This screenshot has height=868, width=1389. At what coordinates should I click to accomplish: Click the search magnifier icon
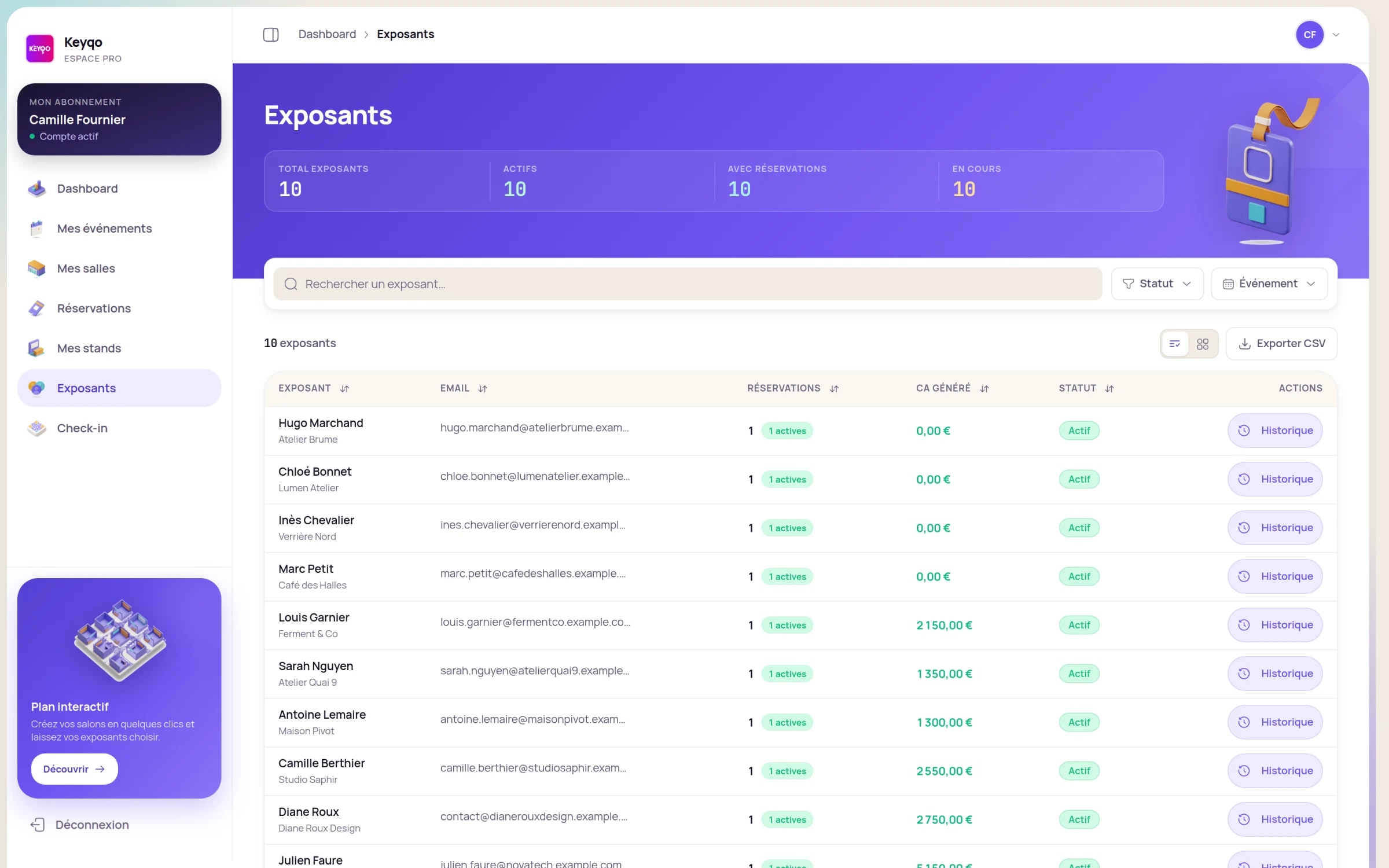click(x=291, y=284)
